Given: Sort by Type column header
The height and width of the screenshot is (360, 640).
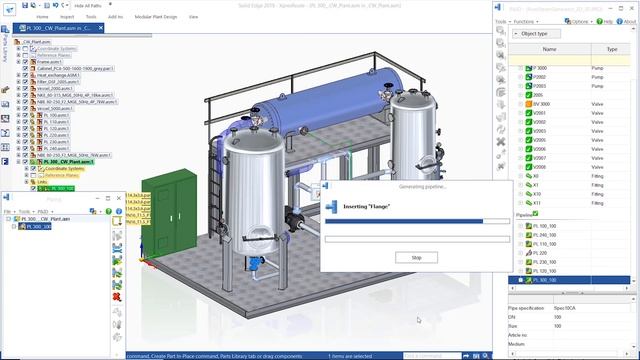Looking at the screenshot, I should click(x=611, y=49).
